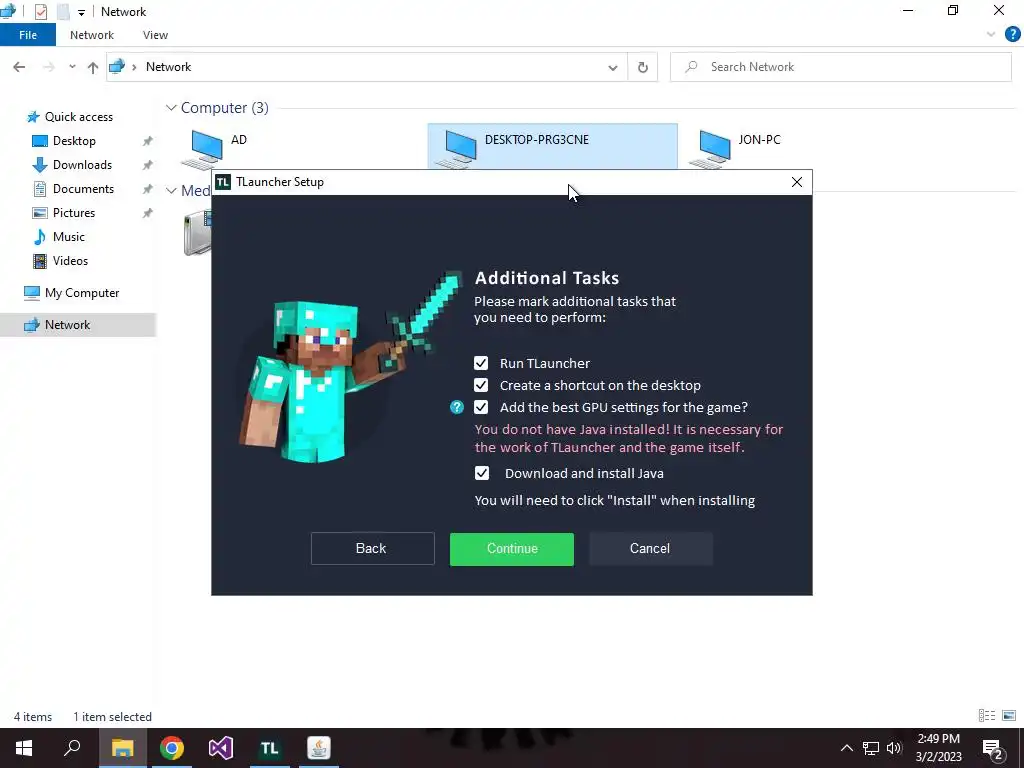Navigate back in File Explorer

tap(19, 67)
